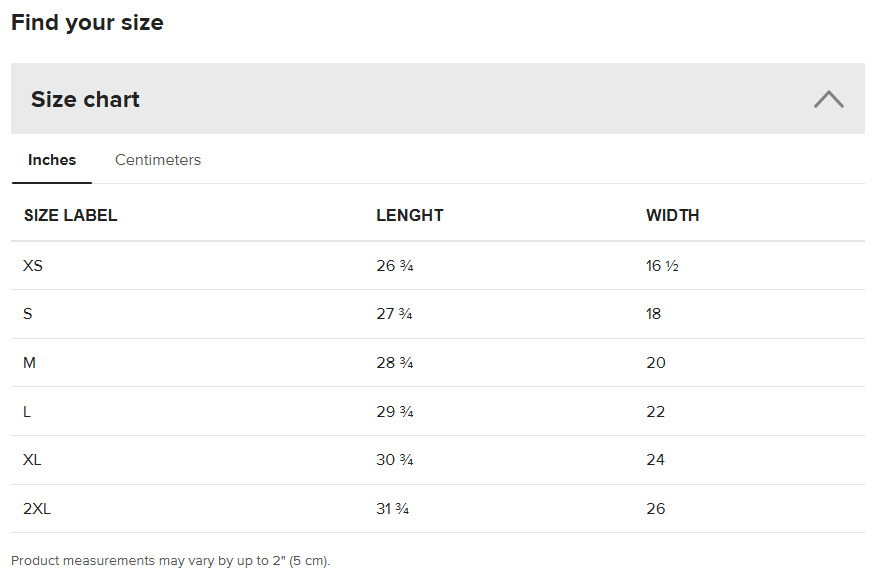This screenshot has width=881, height=587.
Task: Click the XL size label
Action: pos(33,460)
